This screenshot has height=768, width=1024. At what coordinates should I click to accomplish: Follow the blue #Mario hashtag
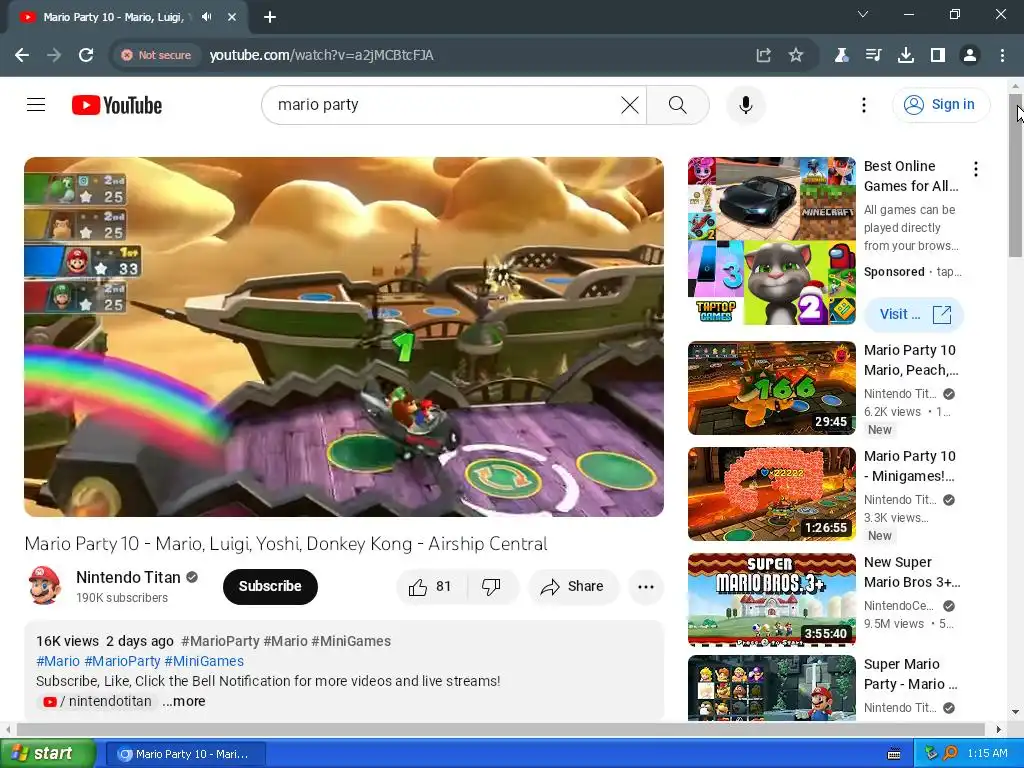coord(58,661)
